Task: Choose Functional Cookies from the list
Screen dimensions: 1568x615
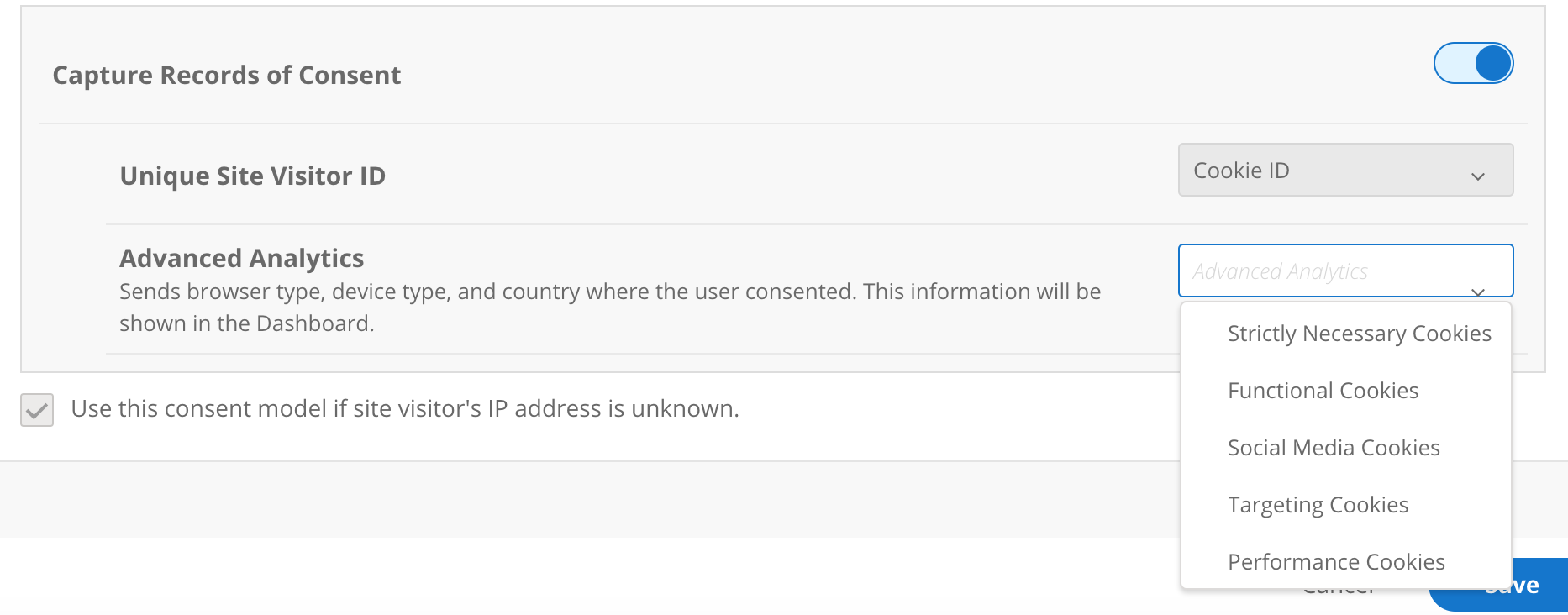Action: point(1323,390)
